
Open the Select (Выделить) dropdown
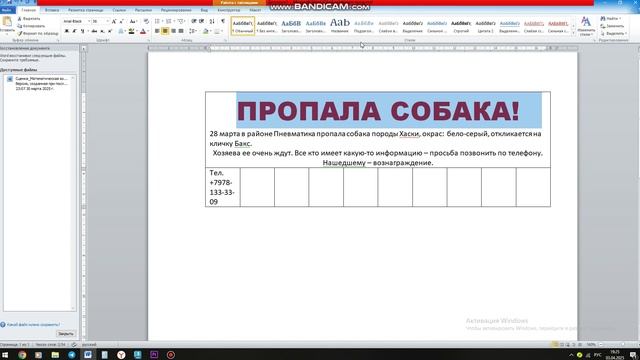tap(613, 33)
